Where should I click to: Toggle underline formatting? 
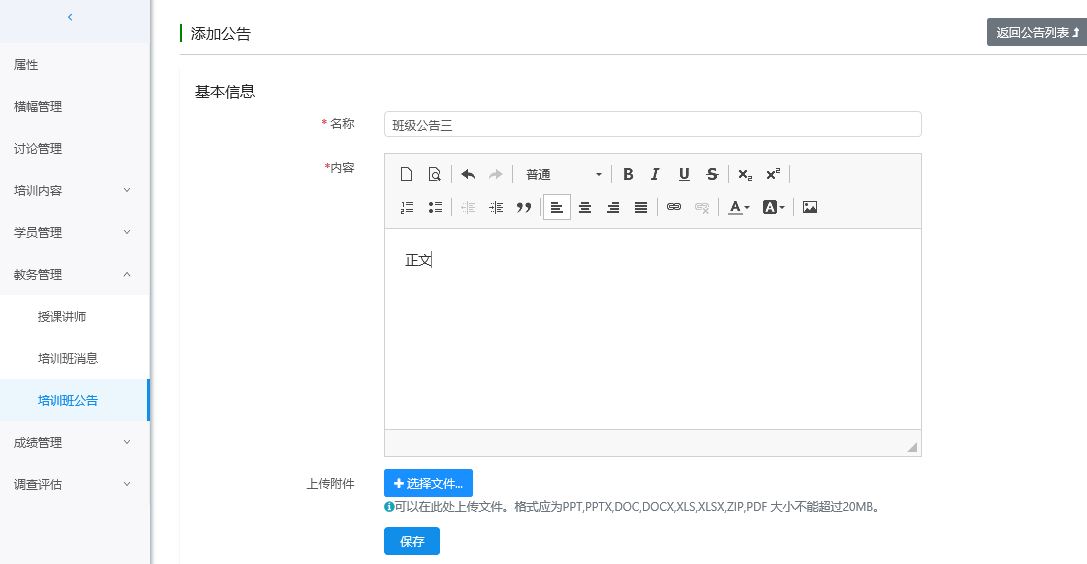[x=684, y=174]
